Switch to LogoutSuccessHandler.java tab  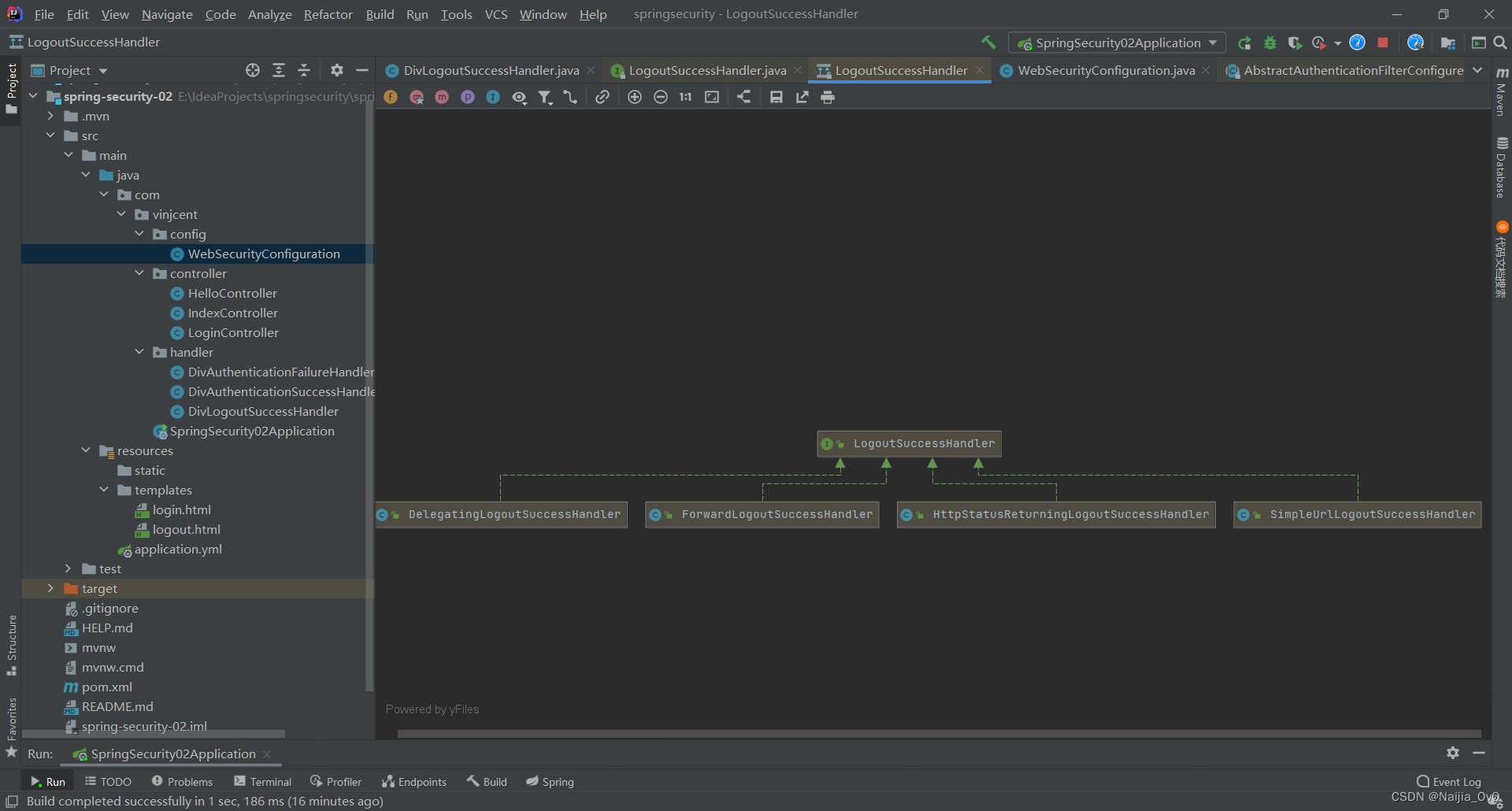tap(707, 70)
